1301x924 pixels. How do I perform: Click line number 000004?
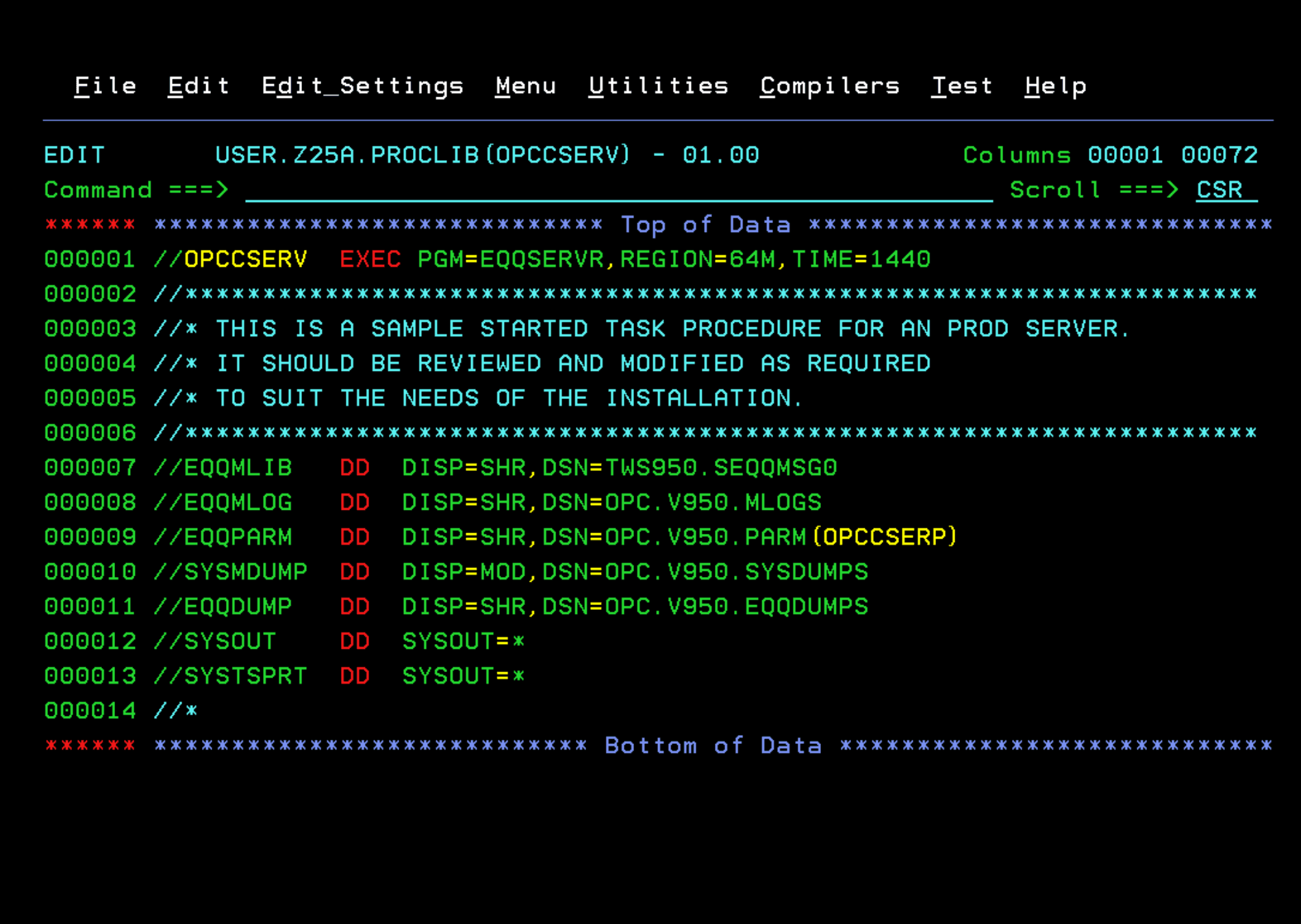pos(90,363)
